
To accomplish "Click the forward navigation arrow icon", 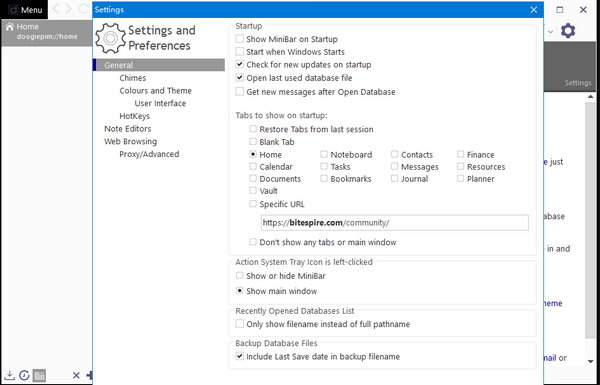I will [x=68, y=8].
